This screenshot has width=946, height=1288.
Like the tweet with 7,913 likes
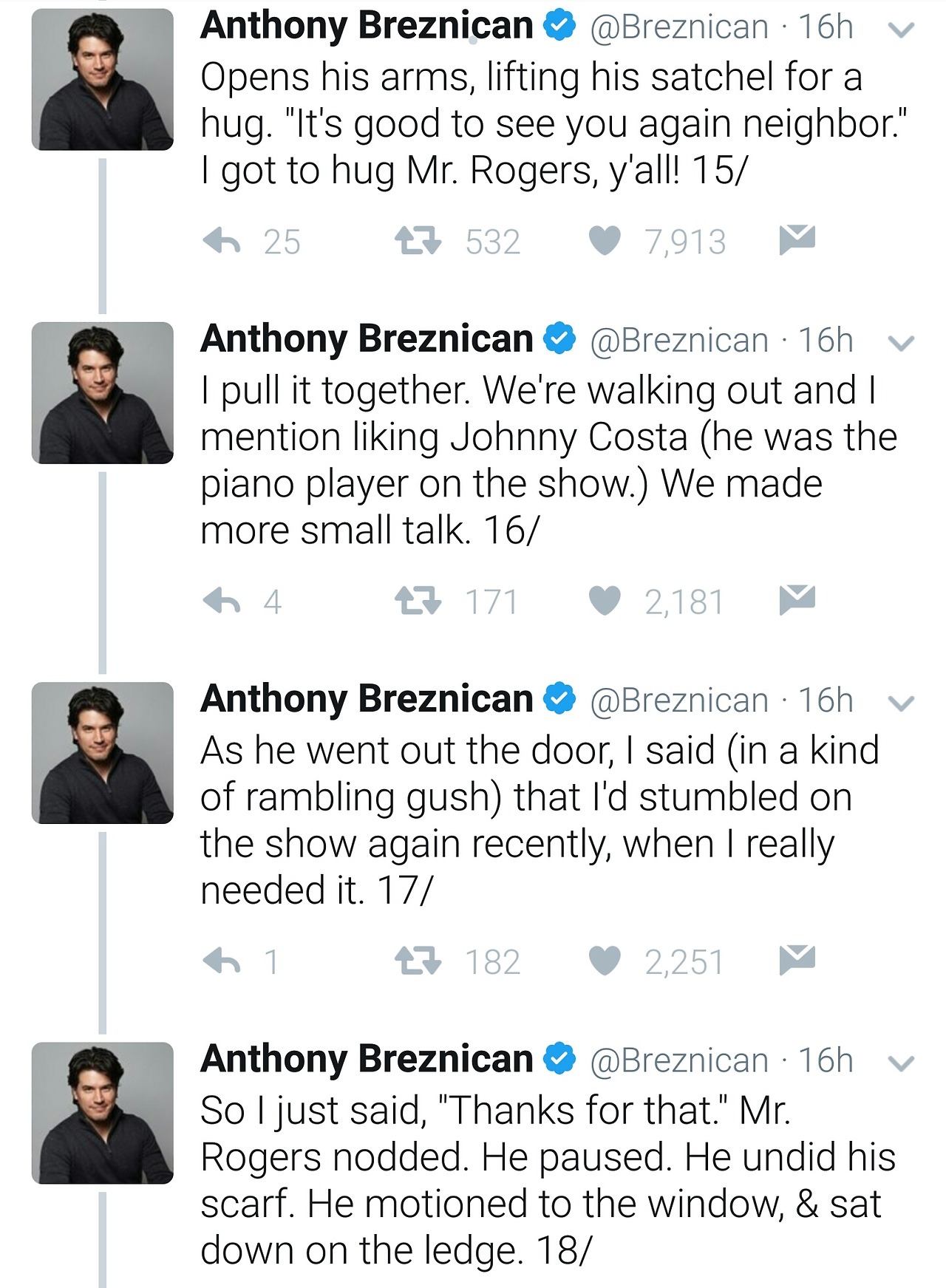(x=605, y=240)
